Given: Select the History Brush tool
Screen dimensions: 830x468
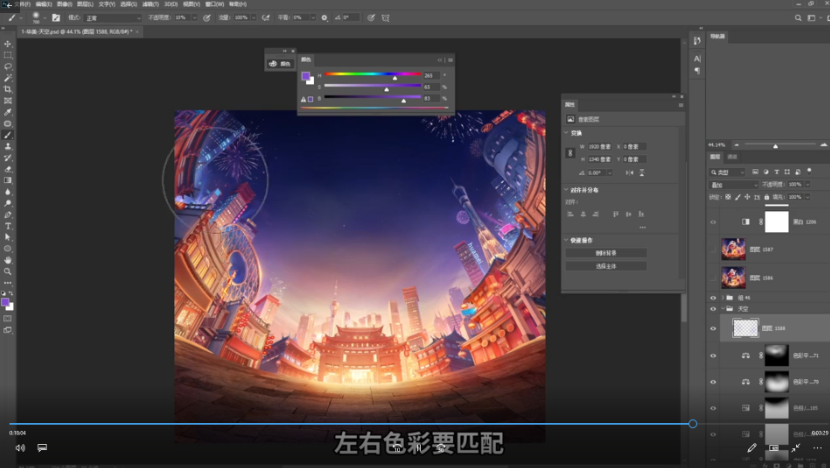Looking at the screenshot, I should (x=7, y=158).
